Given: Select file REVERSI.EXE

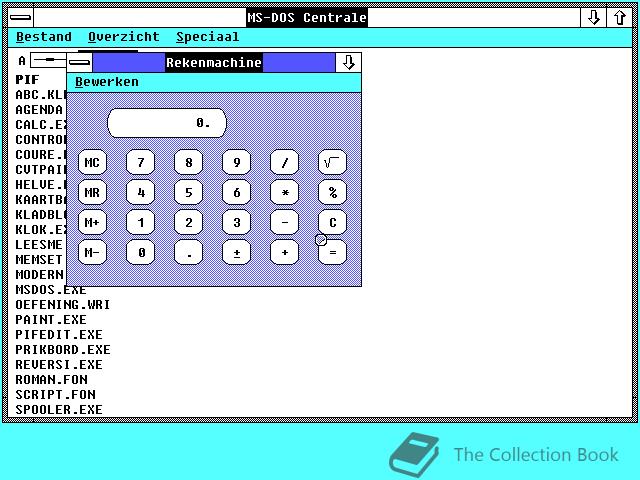Looking at the screenshot, I should tap(59, 364).
